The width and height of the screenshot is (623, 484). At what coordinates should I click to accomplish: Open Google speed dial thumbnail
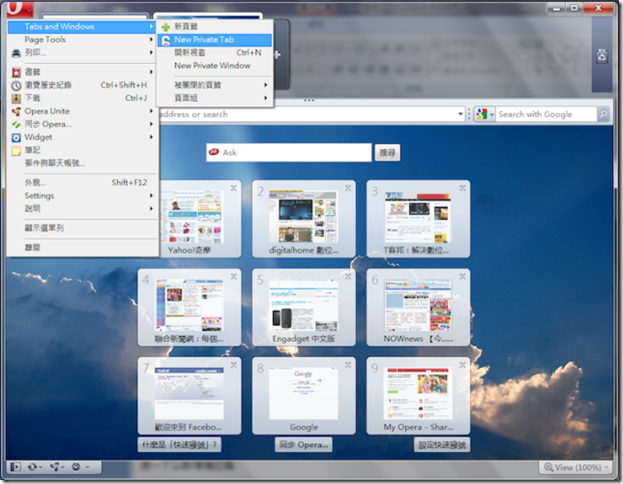click(304, 393)
